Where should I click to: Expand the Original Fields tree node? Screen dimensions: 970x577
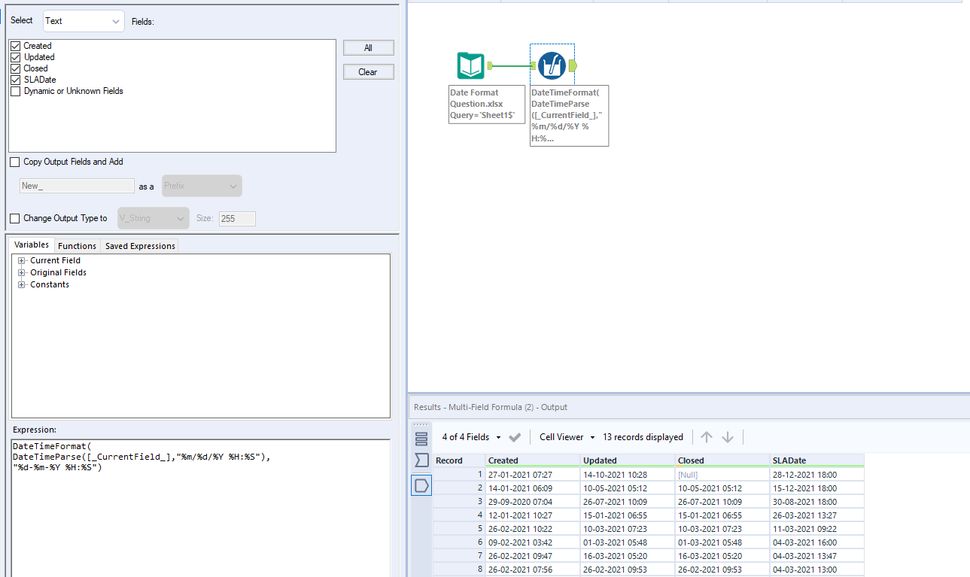(22, 273)
